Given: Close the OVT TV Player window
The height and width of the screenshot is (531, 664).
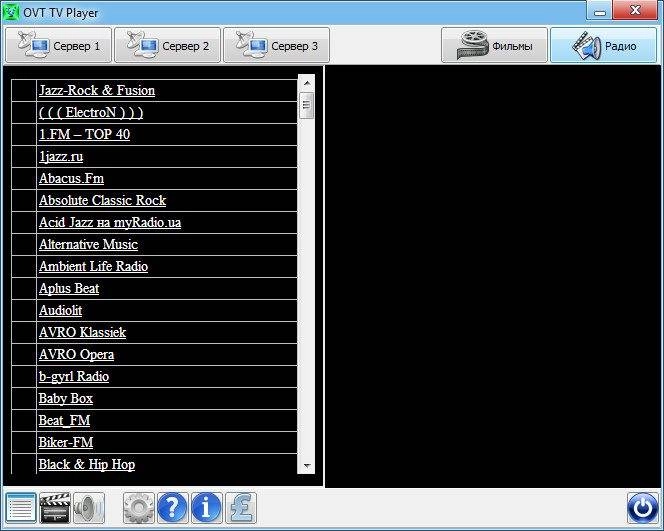Looking at the screenshot, I should click(x=635, y=10).
